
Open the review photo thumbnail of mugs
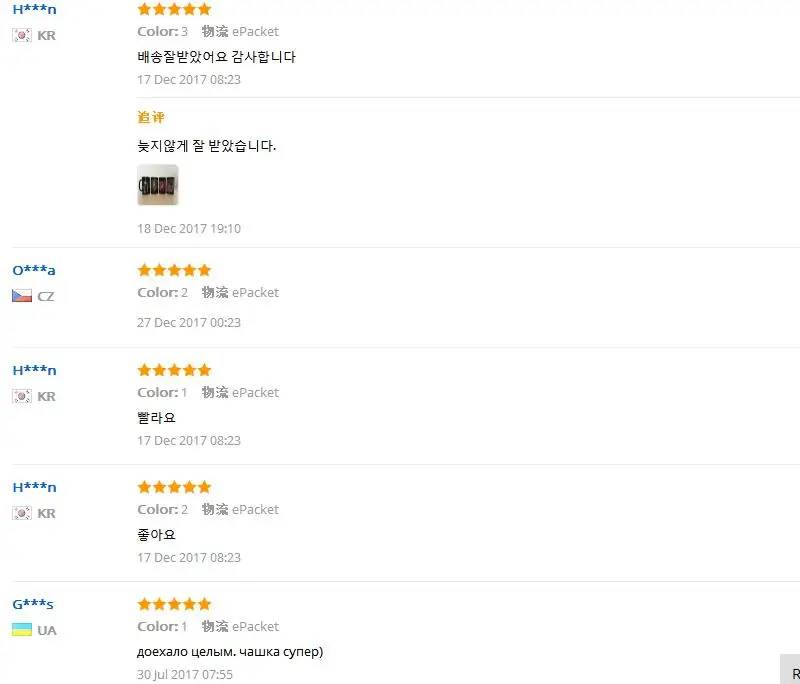coord(158,185)
